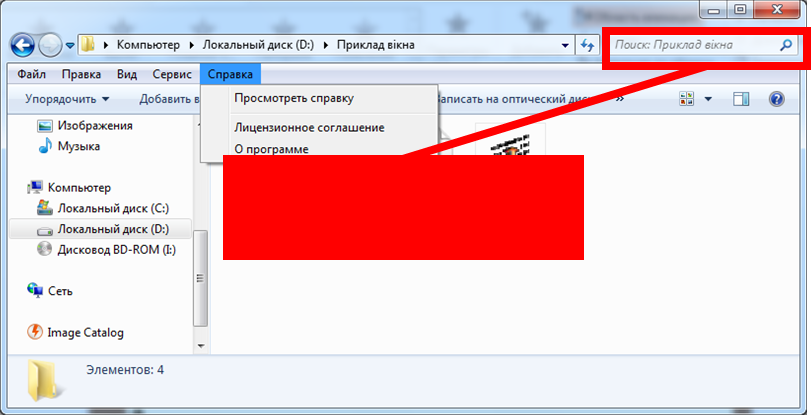Screen dimensions: 811x415
Task: Open the Упорядочить dropdown
Action: (67, 99)
